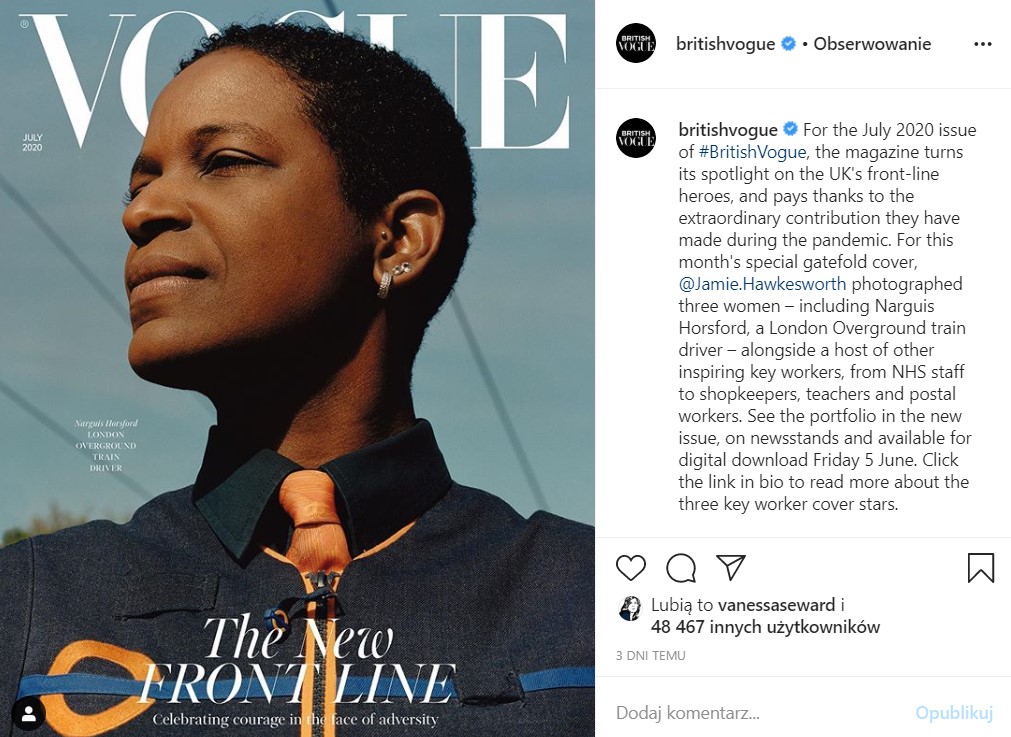Open the britishvogue username in caption
The width and height of the screenshot is (1011, 737).
click(x=728, y=130)
